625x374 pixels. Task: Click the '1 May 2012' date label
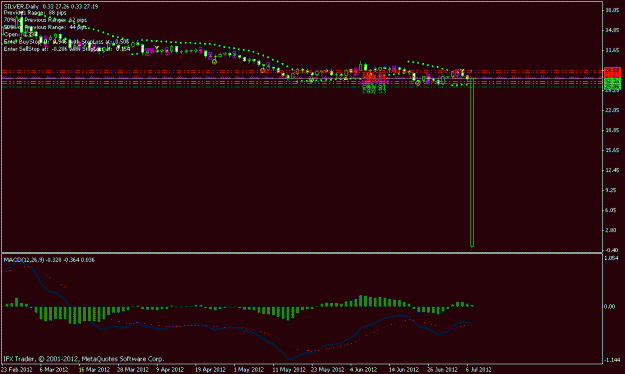click(248, 370)
